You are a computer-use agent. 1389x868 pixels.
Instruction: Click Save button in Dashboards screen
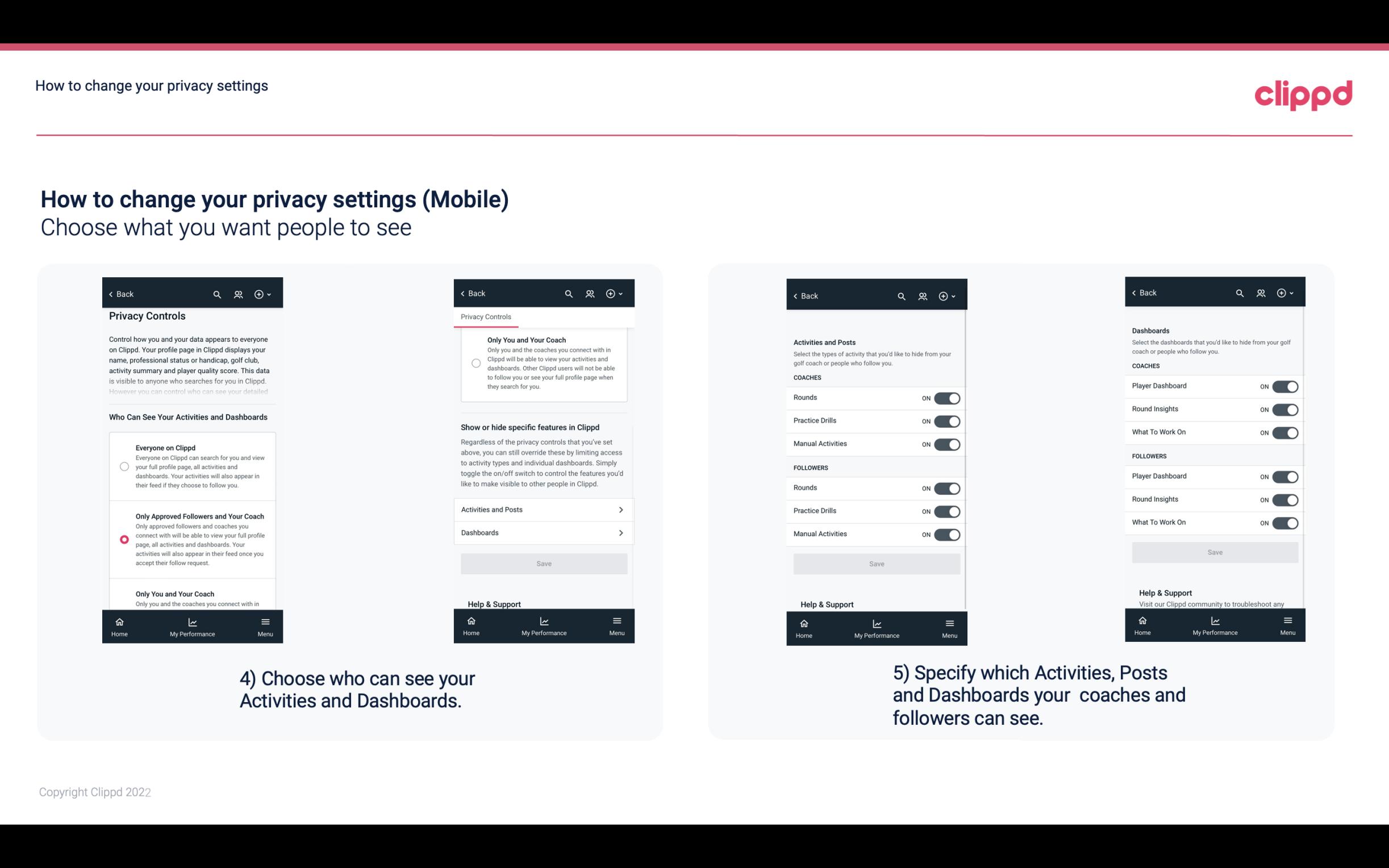[1214, 552]
